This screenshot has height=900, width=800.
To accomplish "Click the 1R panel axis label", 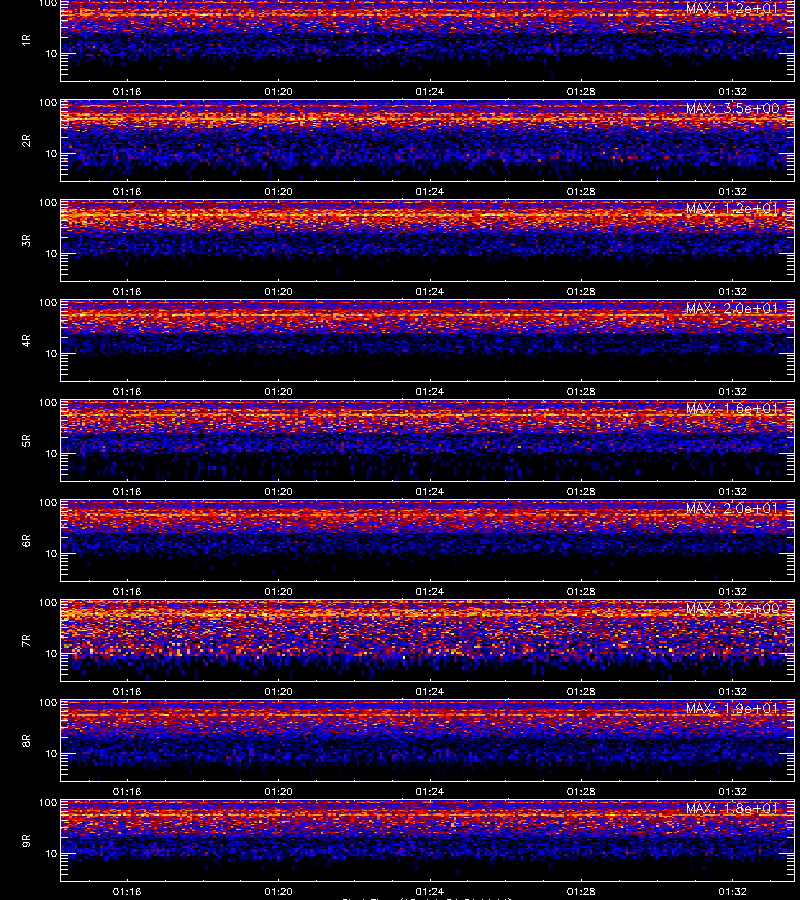I will (x=26, y=40).
